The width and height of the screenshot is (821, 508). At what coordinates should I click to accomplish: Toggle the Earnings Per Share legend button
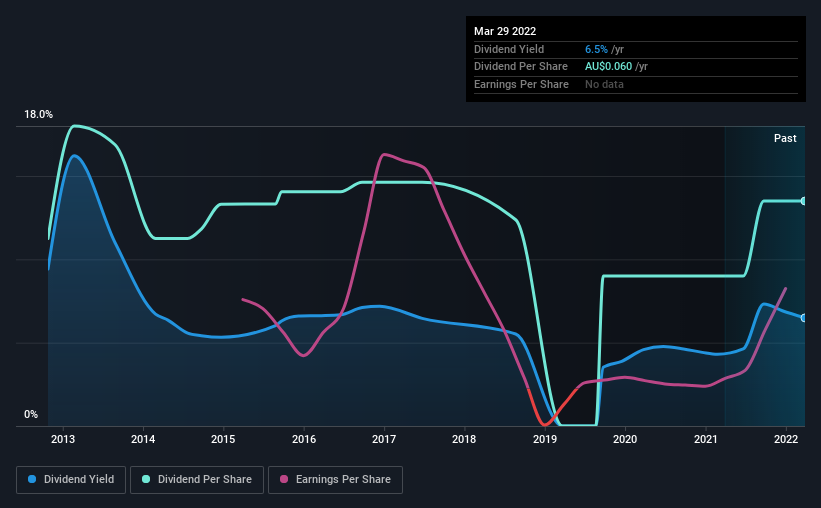pyautogui.click(x=336, y=480)
